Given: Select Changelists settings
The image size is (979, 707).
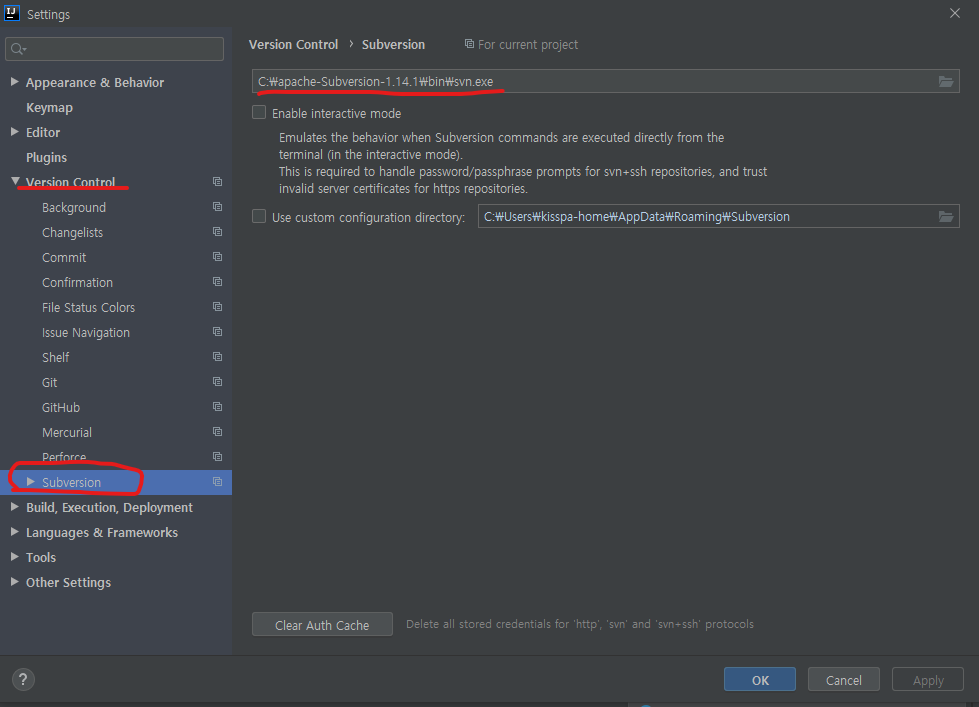Looking at the screenshot, I should click(72, 232).
